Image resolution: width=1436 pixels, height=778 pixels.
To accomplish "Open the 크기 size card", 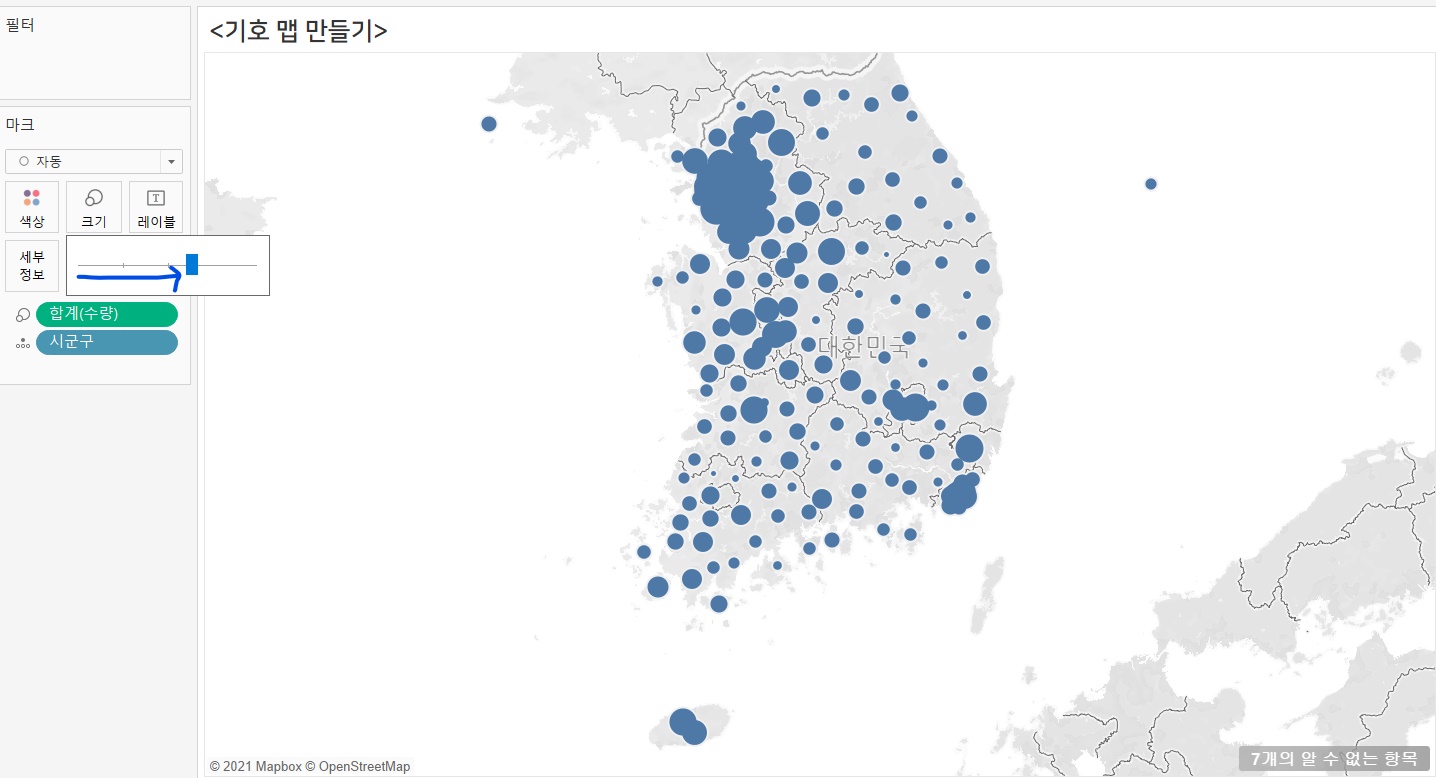I will click(x=94, y=207).
